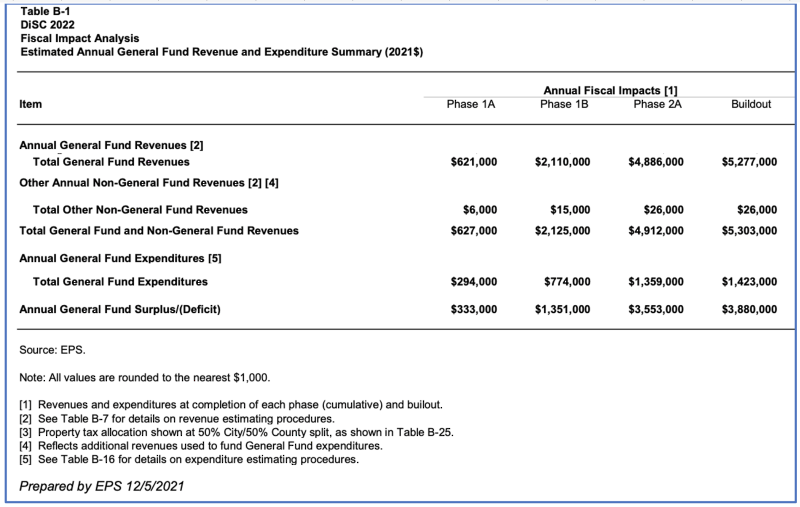Click the Phase 2A column header
Screen dimensions: 800x507
[x=657, y=104]
